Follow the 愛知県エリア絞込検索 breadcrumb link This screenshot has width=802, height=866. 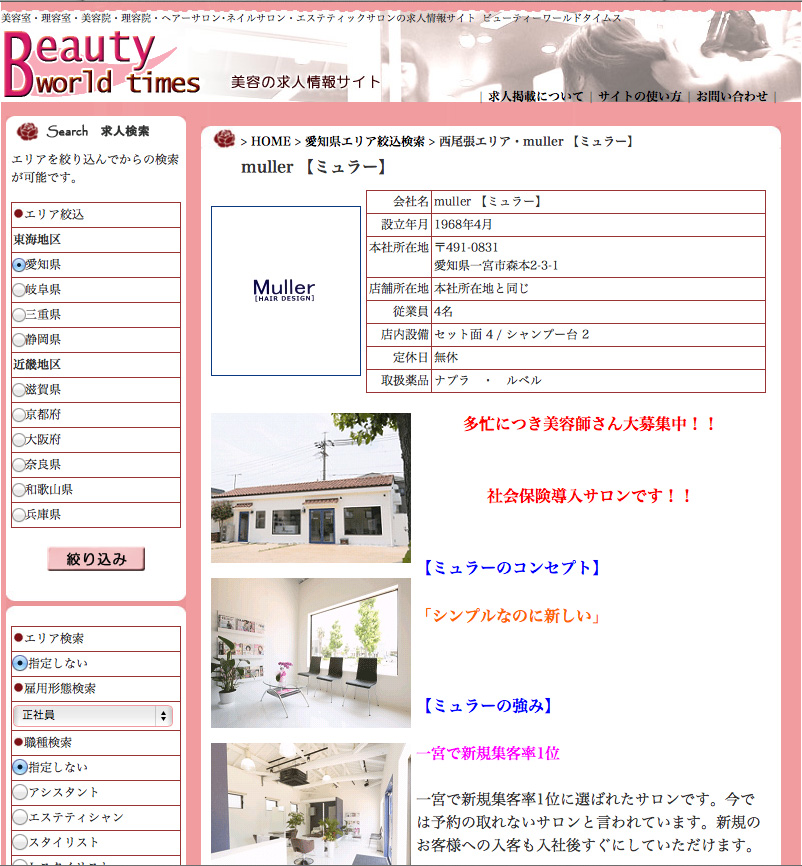click(x=364, y=142)
